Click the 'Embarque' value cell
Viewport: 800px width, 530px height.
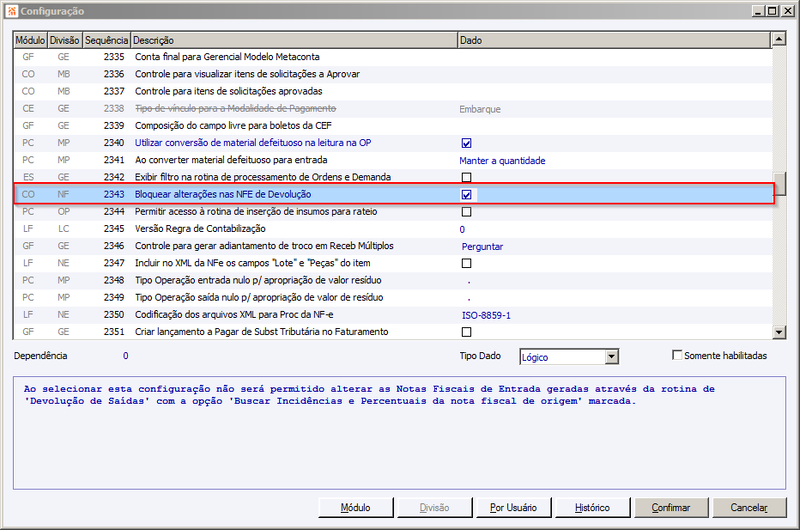click(x=480, y=109)
